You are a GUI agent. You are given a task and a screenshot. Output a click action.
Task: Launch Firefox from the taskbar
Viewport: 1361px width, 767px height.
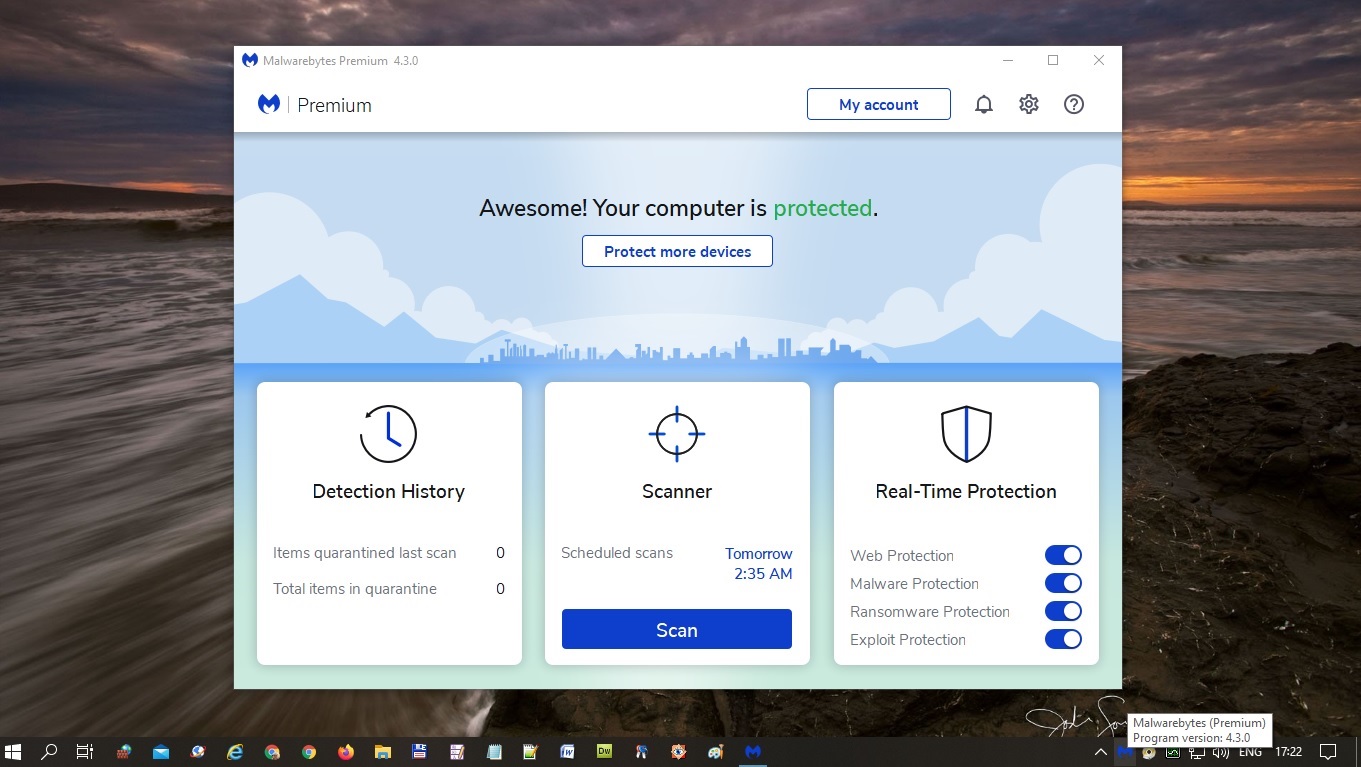pos(346,751)
